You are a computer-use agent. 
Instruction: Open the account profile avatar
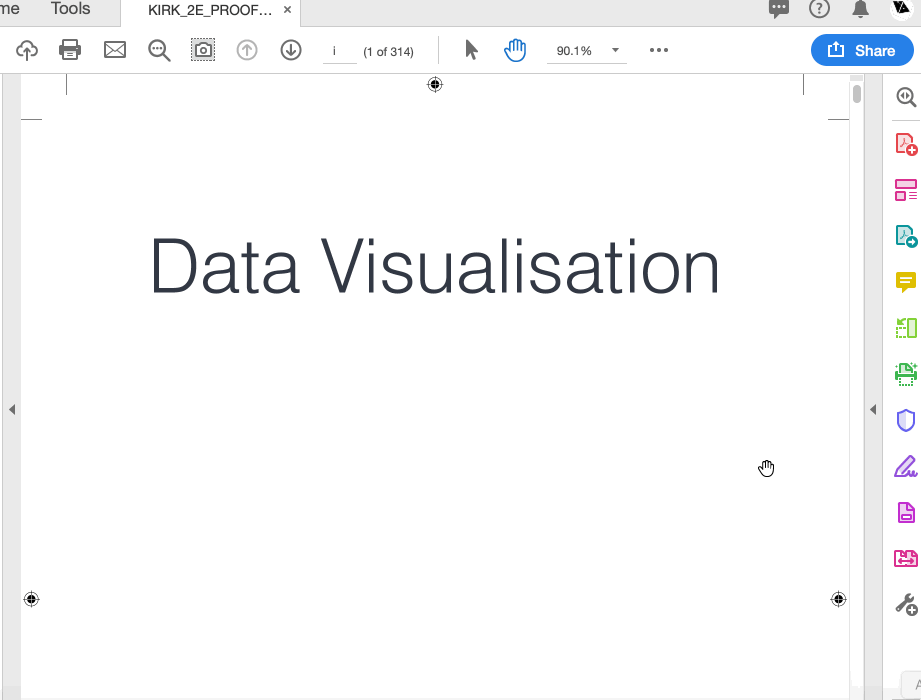(x=902, y=8)
